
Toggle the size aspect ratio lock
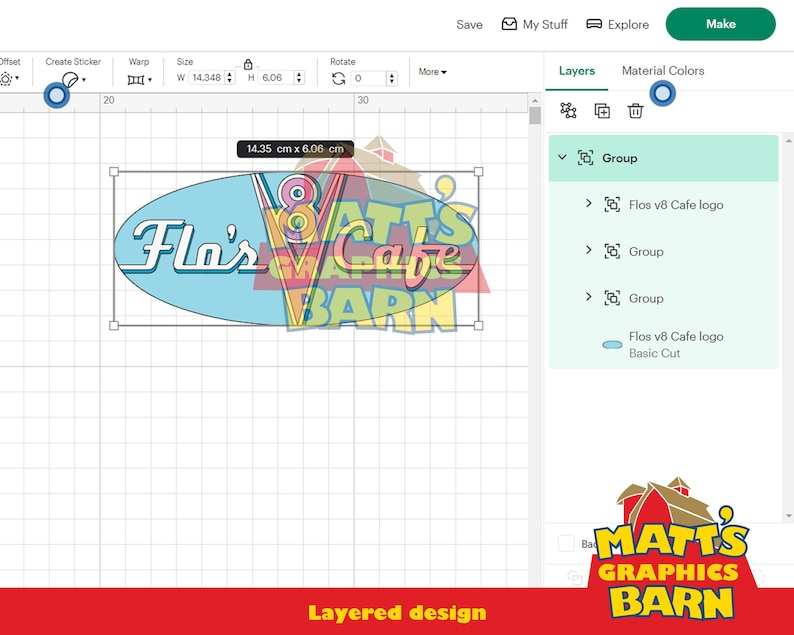248,64
